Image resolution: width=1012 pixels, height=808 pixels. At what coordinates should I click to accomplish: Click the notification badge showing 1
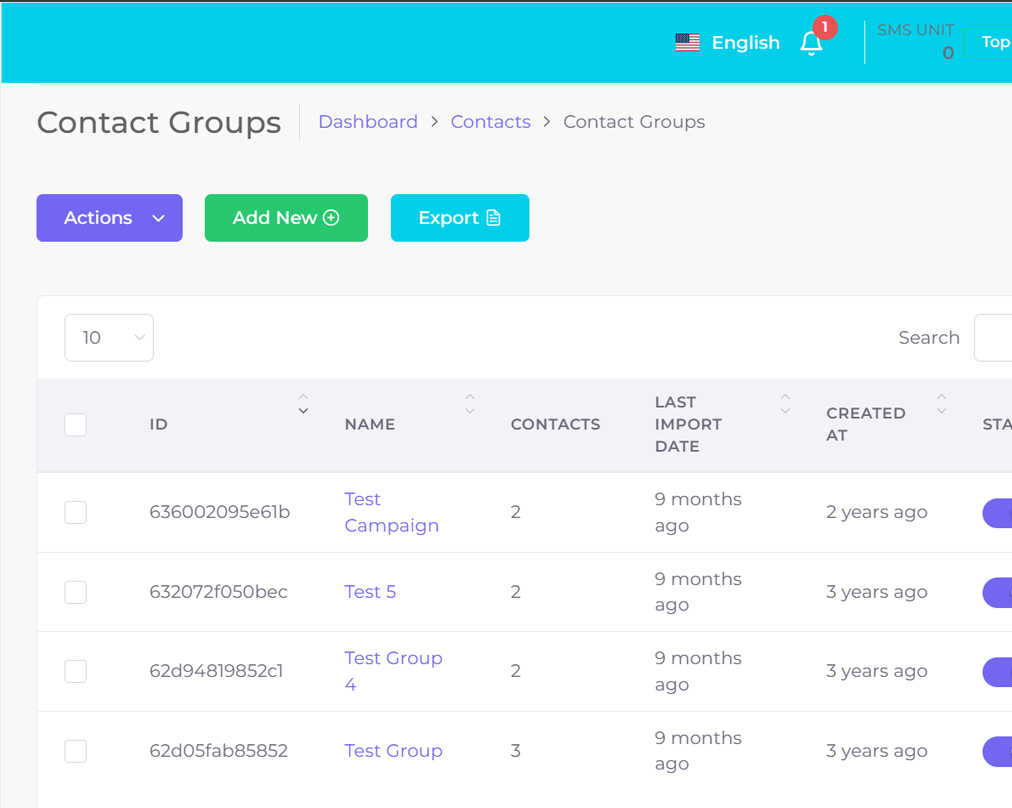824,28
